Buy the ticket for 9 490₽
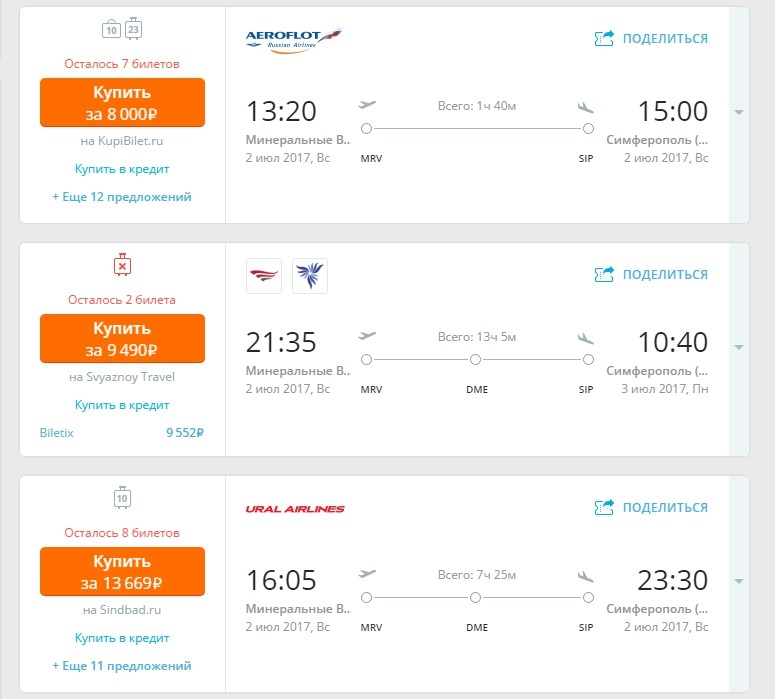The image size is (775, 699). click(x=122, y=338)
